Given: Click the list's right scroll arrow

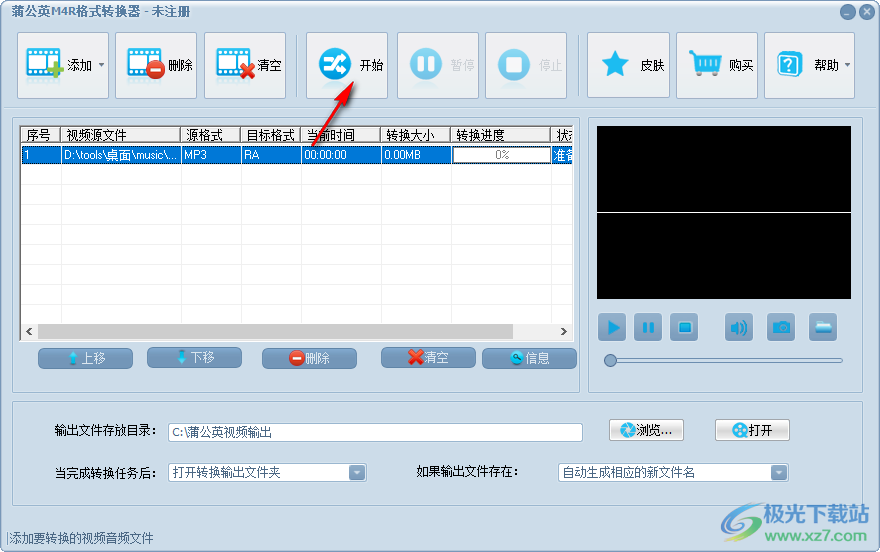Looking at the screenshot, I should [563, 332].
